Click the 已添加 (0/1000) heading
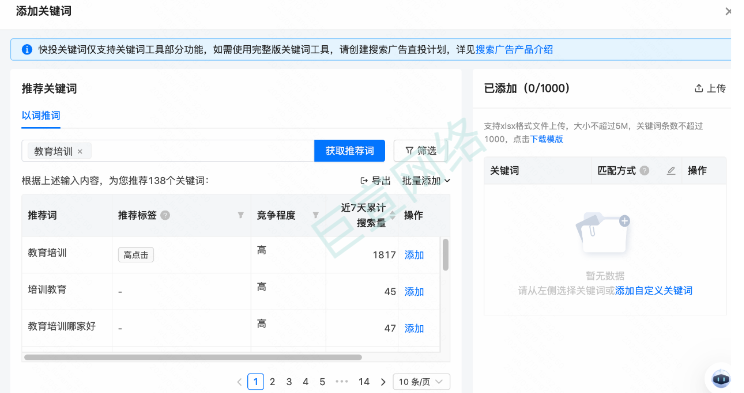This screenshot has width=744, height=393. coord(527,88)
